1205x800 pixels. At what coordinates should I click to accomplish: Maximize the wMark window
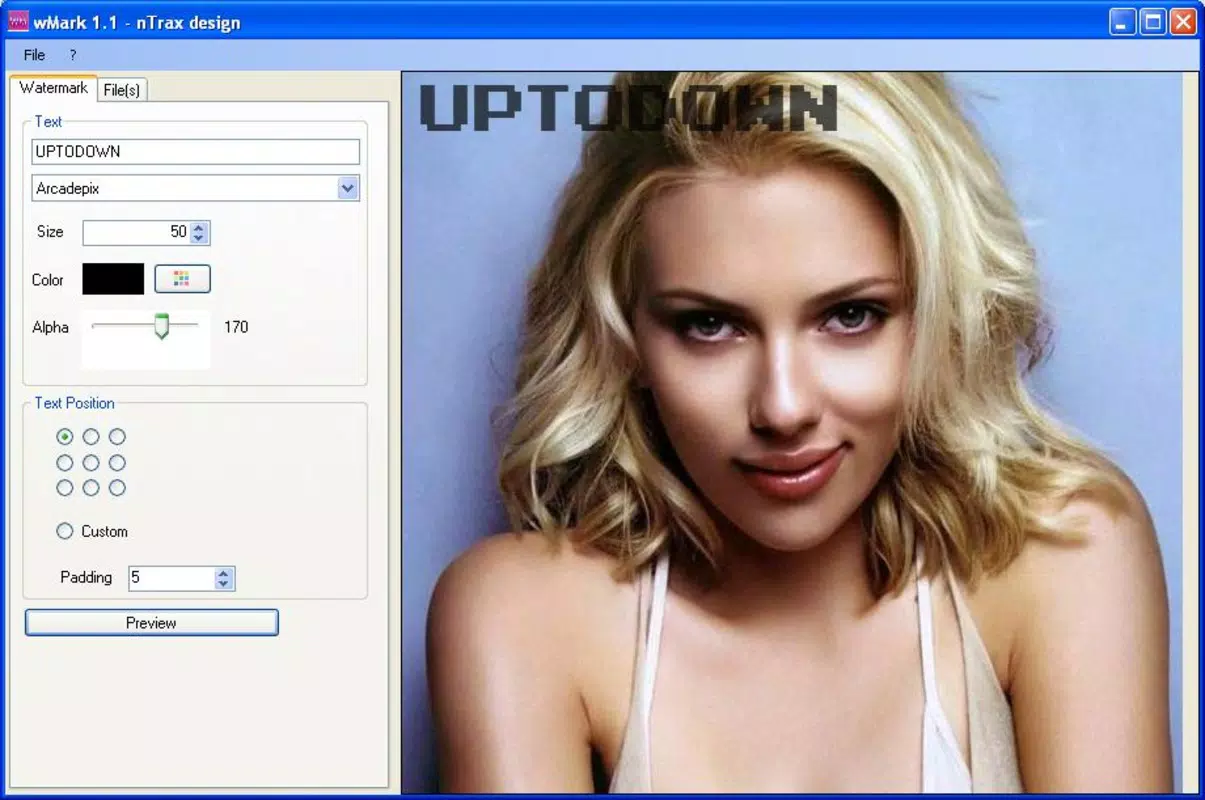click(x=1153, y=21)
